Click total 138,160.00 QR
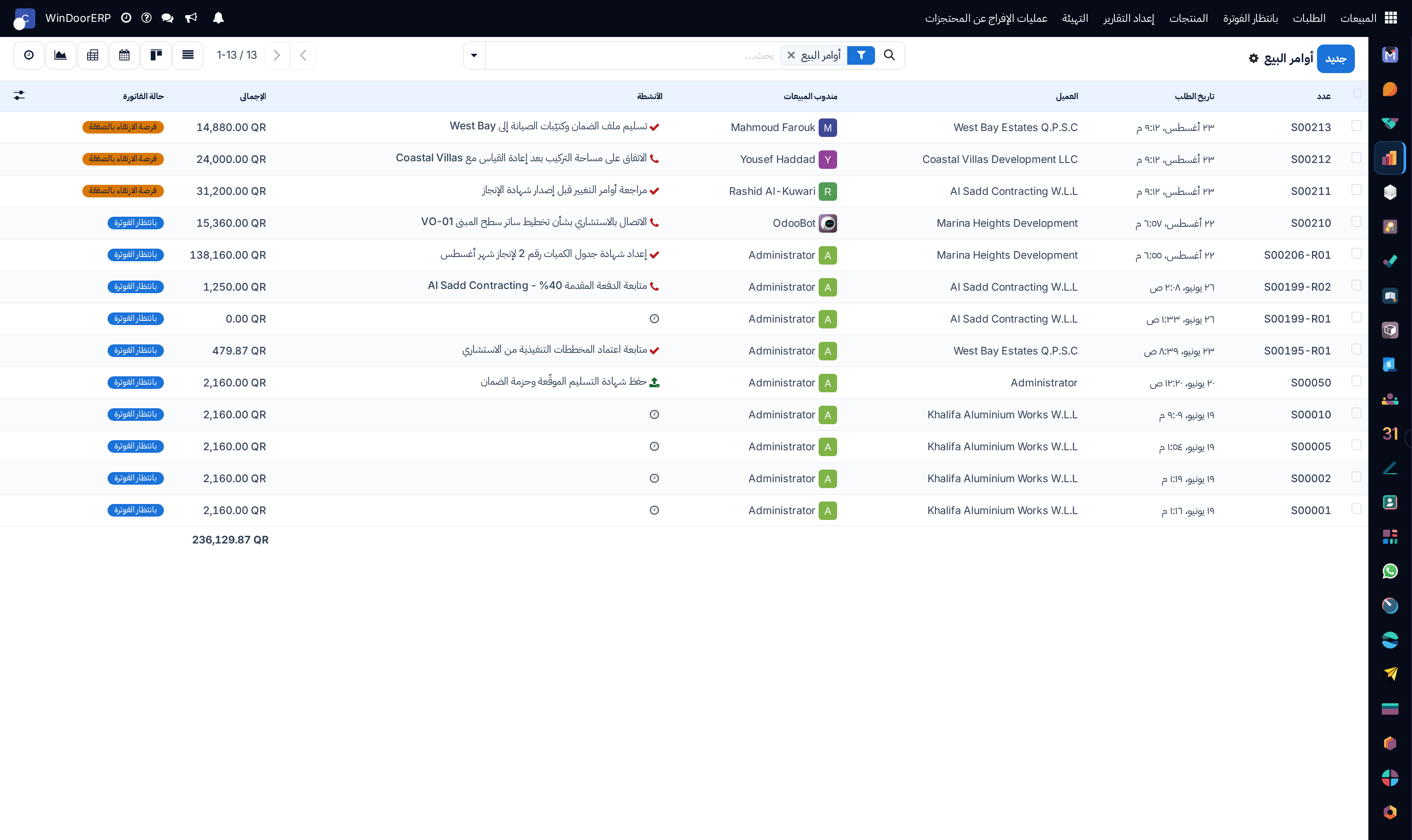Image resolution: width=1412 pixels, height=840 pixels. (228, 255)
